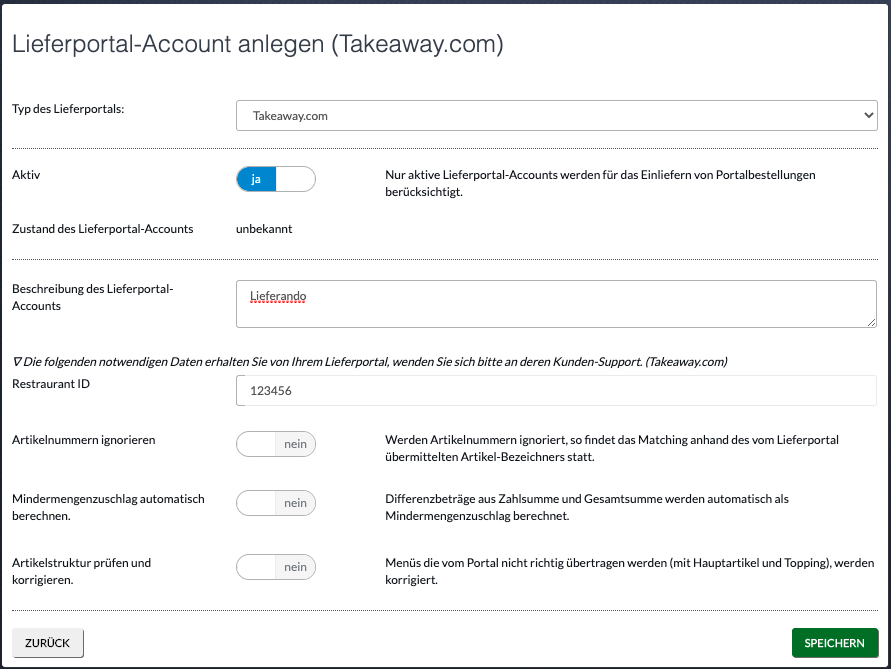Select the unbekannt status value
Viewport: 891px width, 669px height.
pos(264,229)
